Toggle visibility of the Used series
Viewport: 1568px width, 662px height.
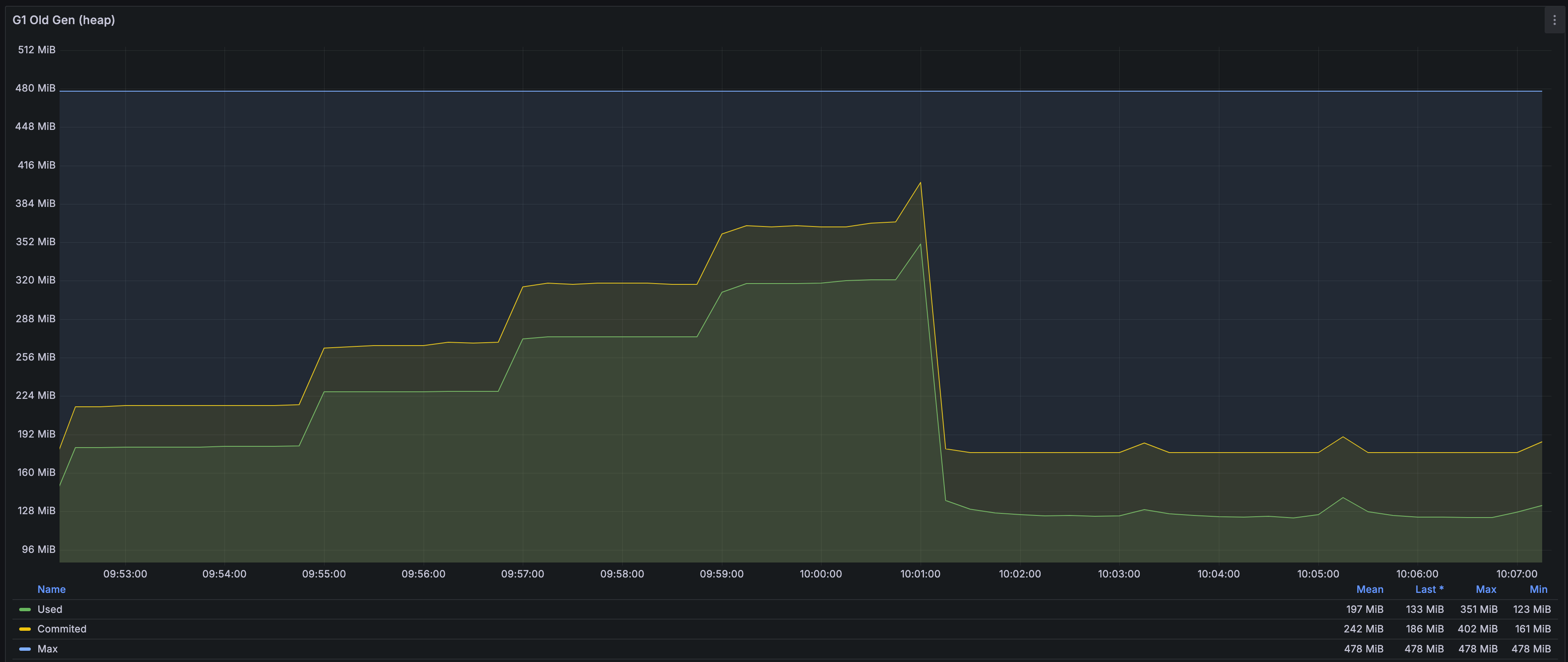pos(50,609)
